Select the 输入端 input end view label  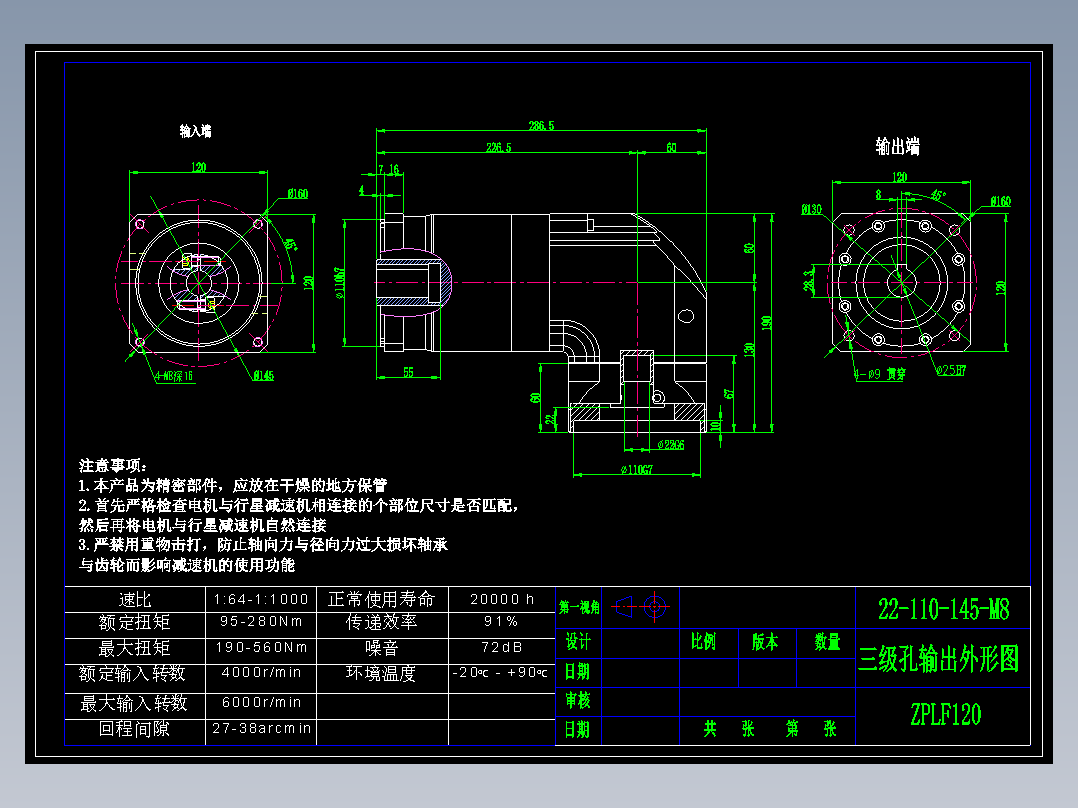[197, 131]
